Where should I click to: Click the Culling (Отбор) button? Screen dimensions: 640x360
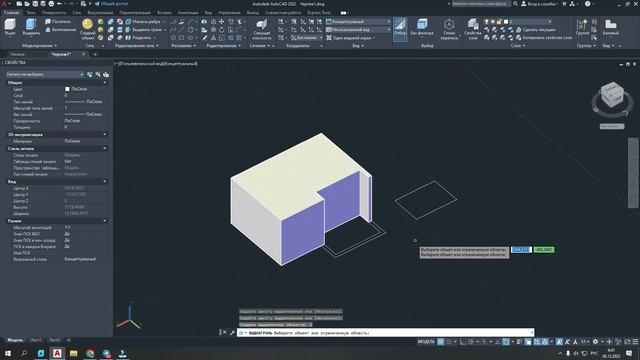pyautogui.click(x=400, y=29)
